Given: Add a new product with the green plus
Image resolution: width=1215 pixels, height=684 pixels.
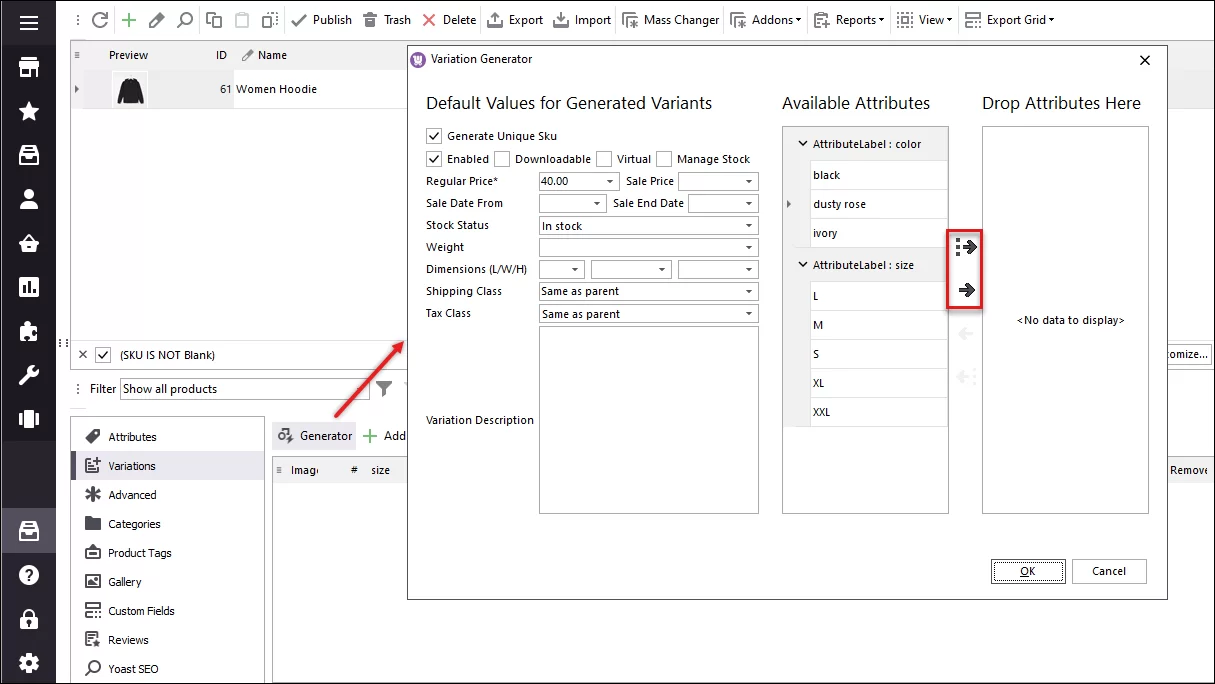Looking at the screenshot, I should pos(128,20).
